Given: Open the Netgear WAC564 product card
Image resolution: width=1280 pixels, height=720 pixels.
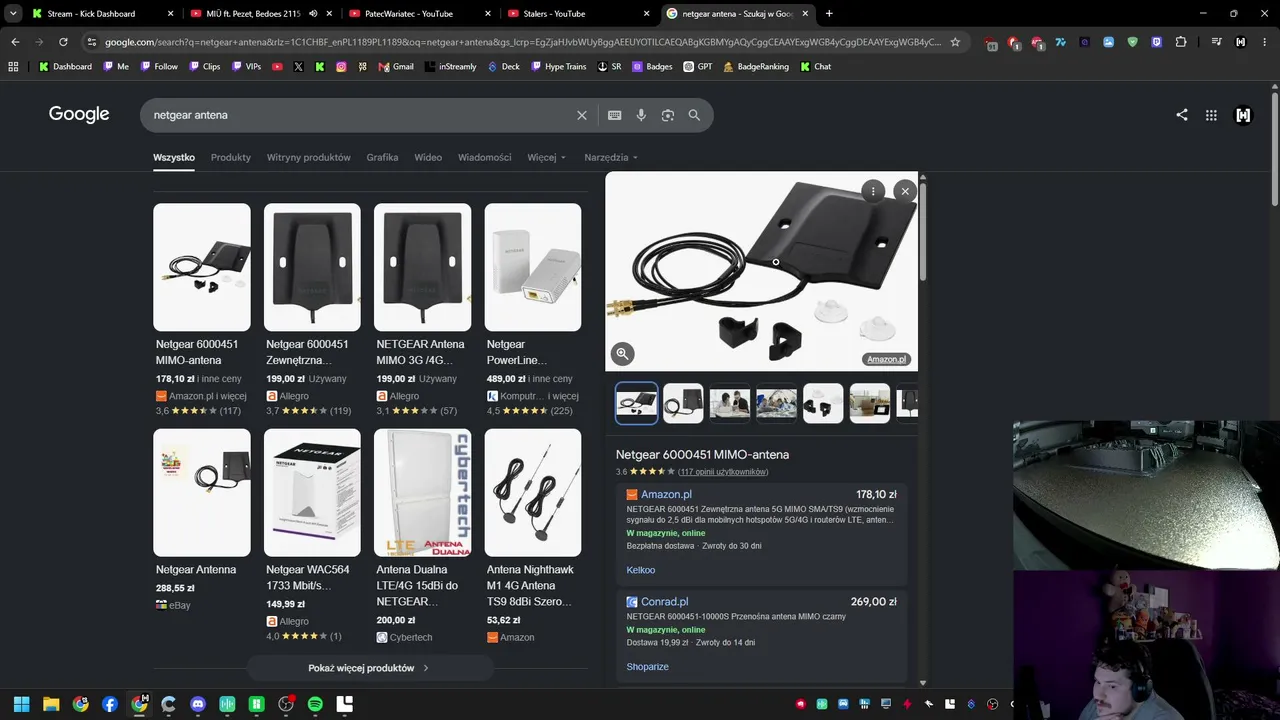Looking at the screenshot, I should (312, 536).
